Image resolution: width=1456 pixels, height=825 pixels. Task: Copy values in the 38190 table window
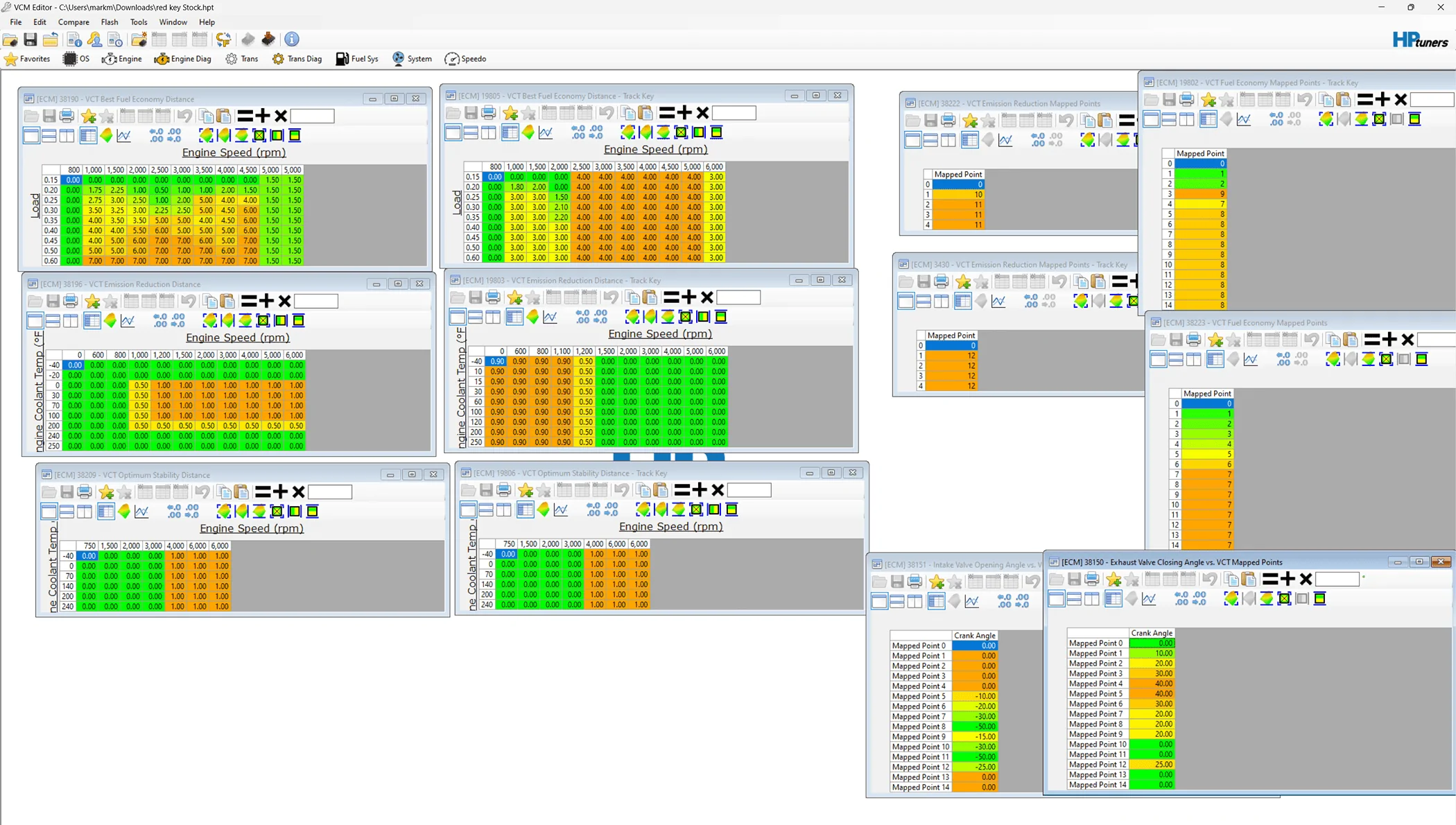click(206, 116)
